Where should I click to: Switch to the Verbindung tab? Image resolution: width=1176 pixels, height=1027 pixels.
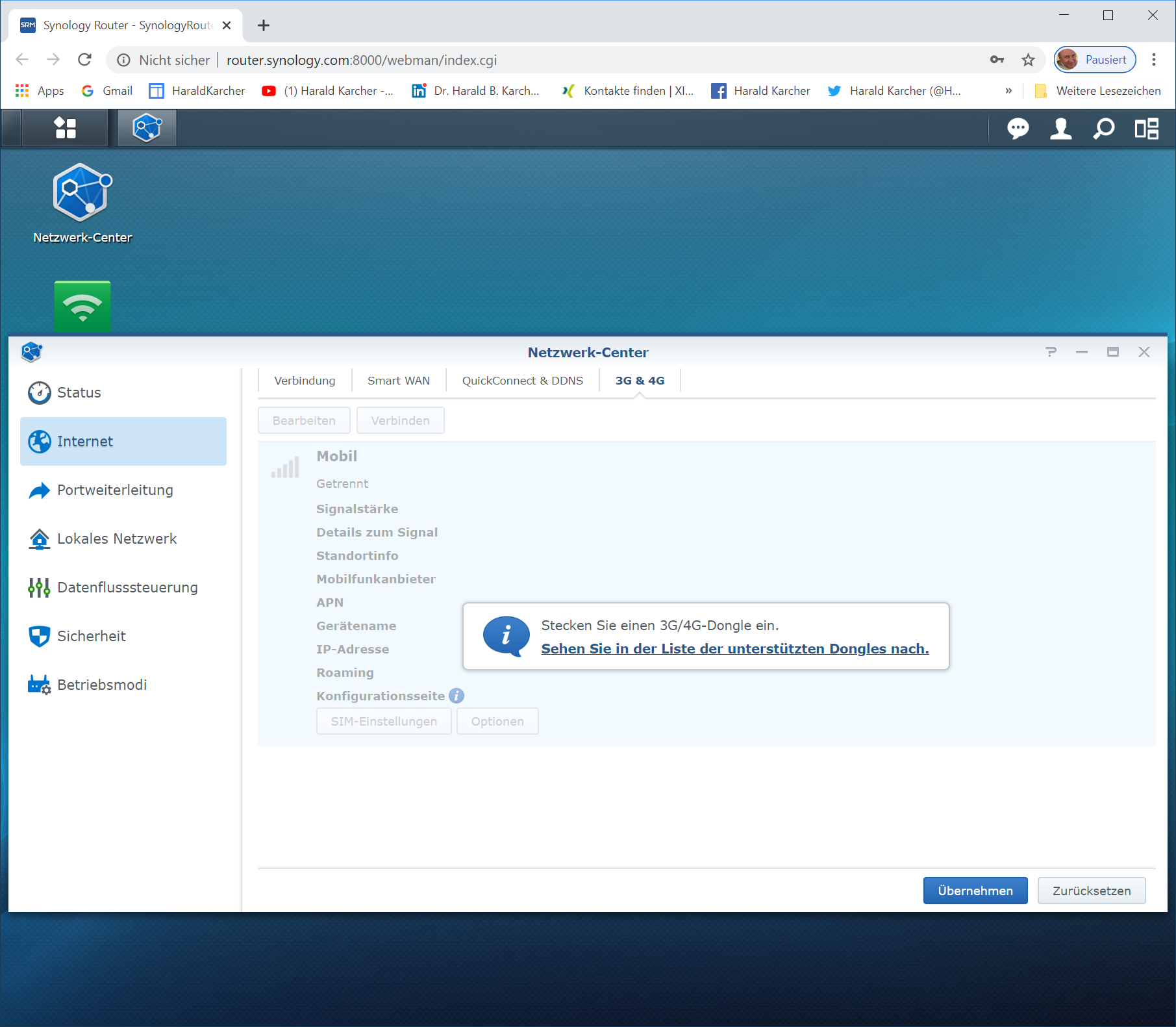(x=305, y=381)
